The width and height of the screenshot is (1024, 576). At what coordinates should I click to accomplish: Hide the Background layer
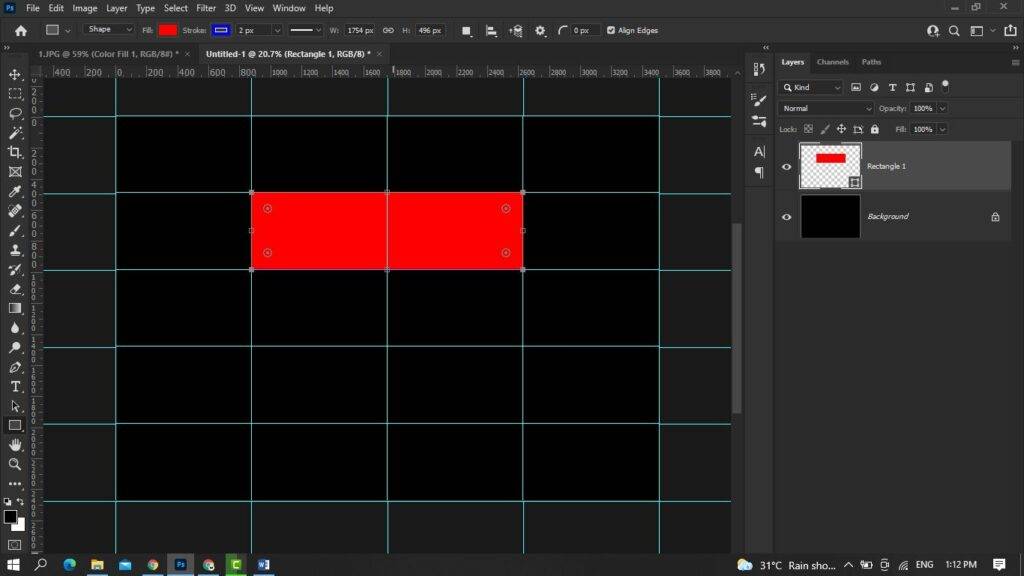pos(786,217)
